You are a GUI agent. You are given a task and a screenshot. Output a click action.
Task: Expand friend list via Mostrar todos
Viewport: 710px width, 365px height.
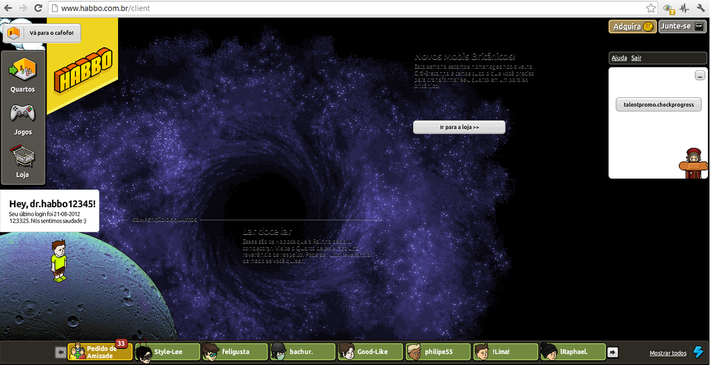[668, 353]
